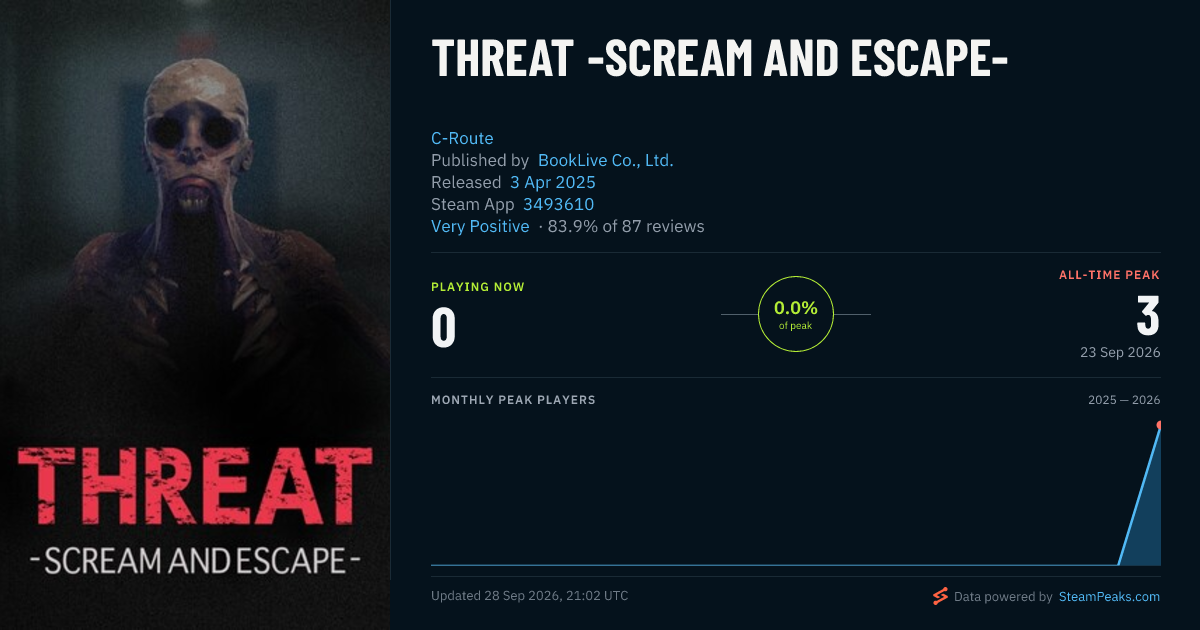Open the C-Route developer link
This screenshot has height=630, width=1200.
coord(462,138)
